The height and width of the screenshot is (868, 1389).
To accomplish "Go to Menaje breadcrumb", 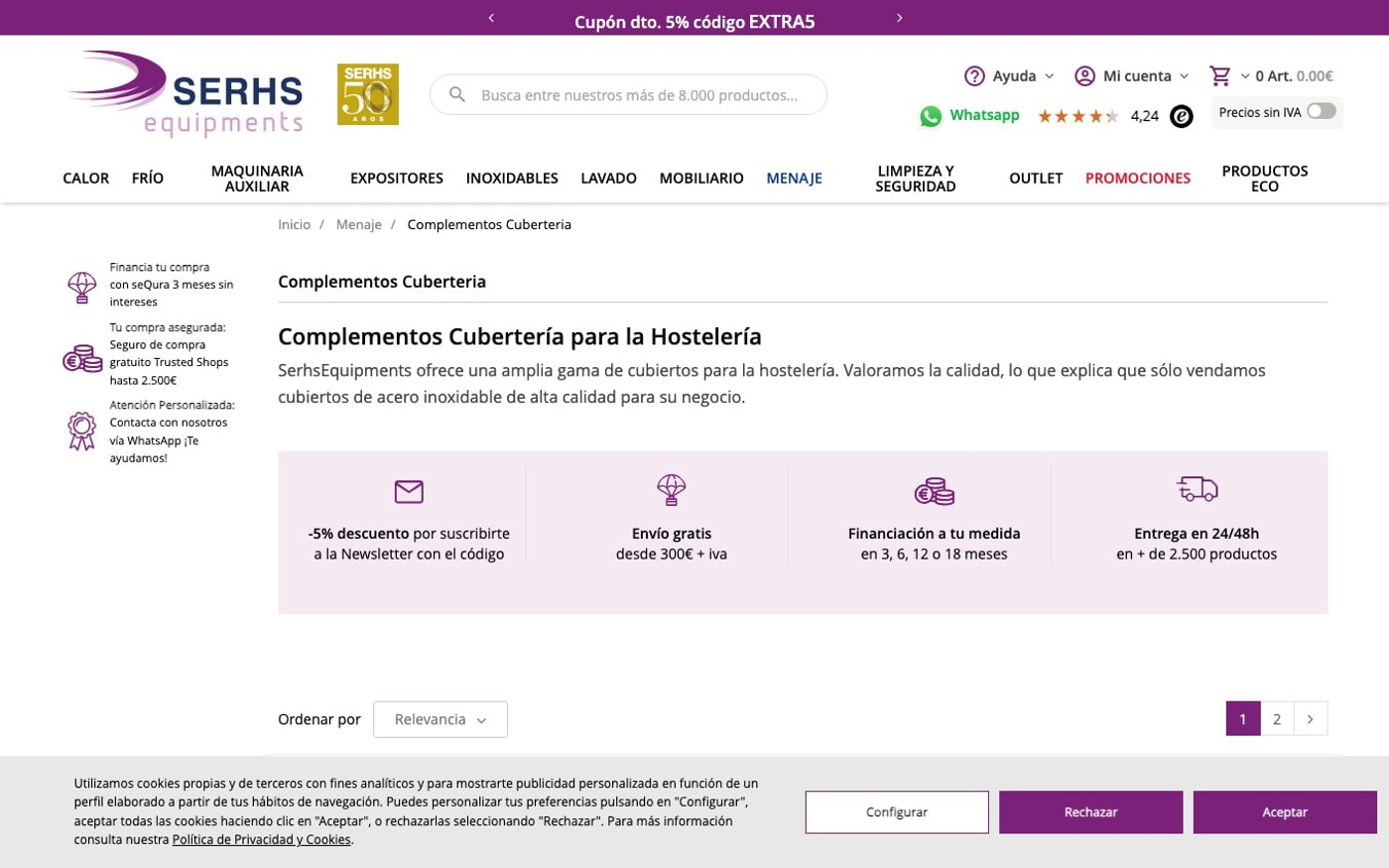I will (359, 225).
